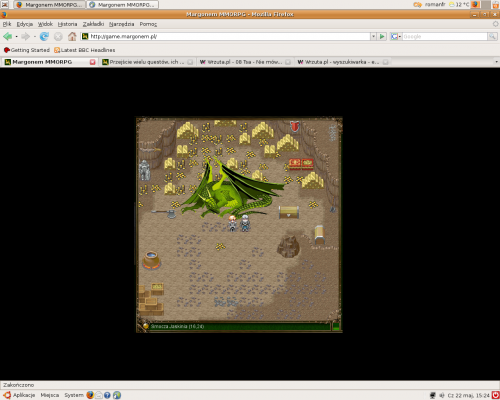The width and height of the screenshot is (500, 400).
Task: Click the address bar URL field
Action: pyautogui.click(x=230, y=36)
